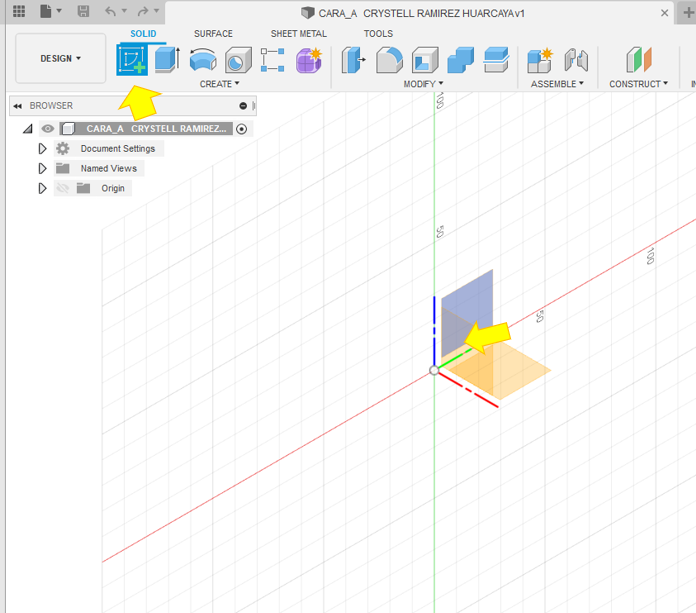Image resolution: width=696 pixels, height=613 pixels.
Task: Open the MODIFY dropdown menu
Action: click(423, 83)
